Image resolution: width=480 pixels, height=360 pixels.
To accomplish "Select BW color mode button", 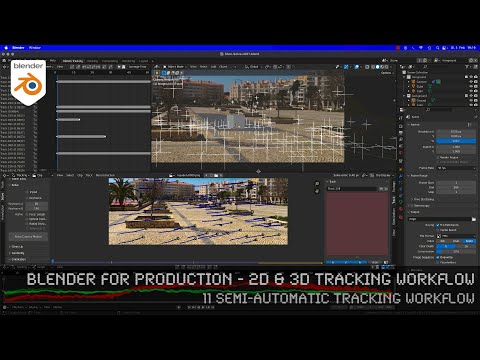I will pyautogui.click(x=443, y=241).
